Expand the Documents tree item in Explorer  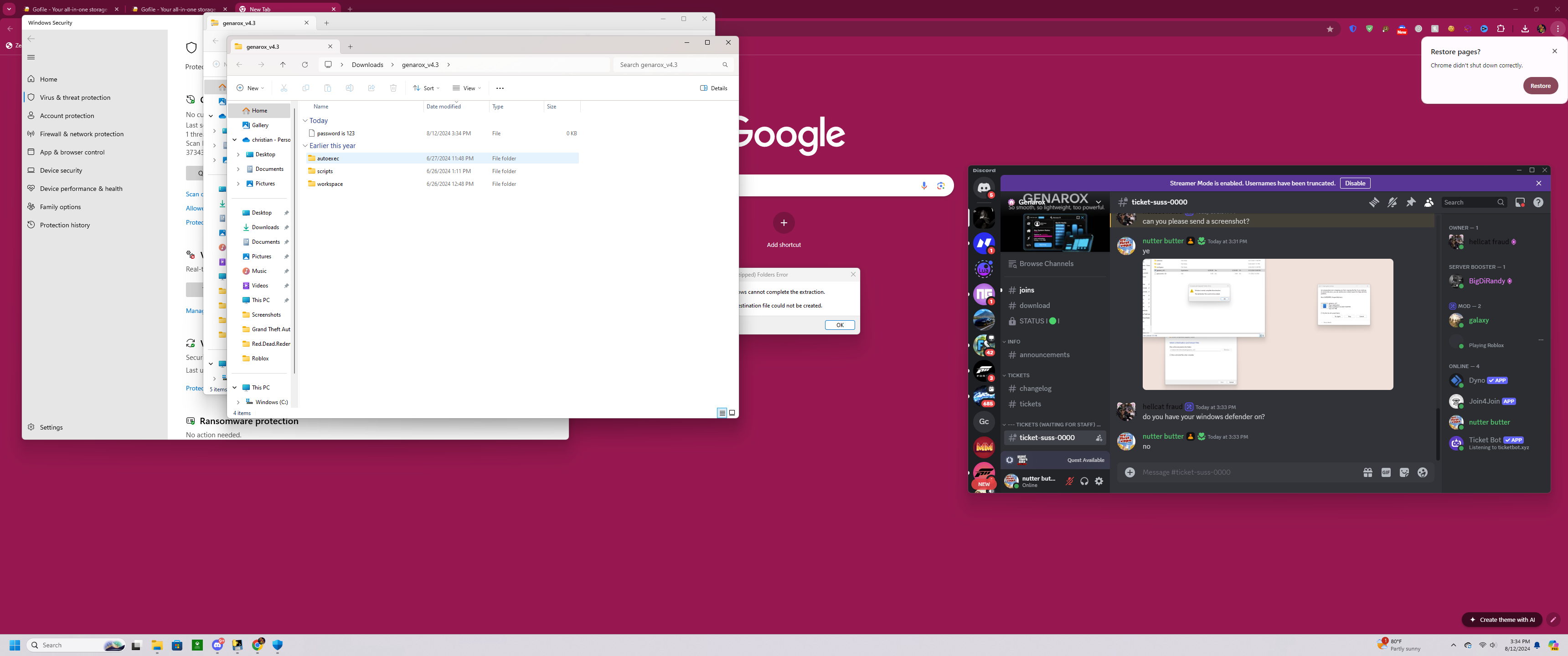238,169
